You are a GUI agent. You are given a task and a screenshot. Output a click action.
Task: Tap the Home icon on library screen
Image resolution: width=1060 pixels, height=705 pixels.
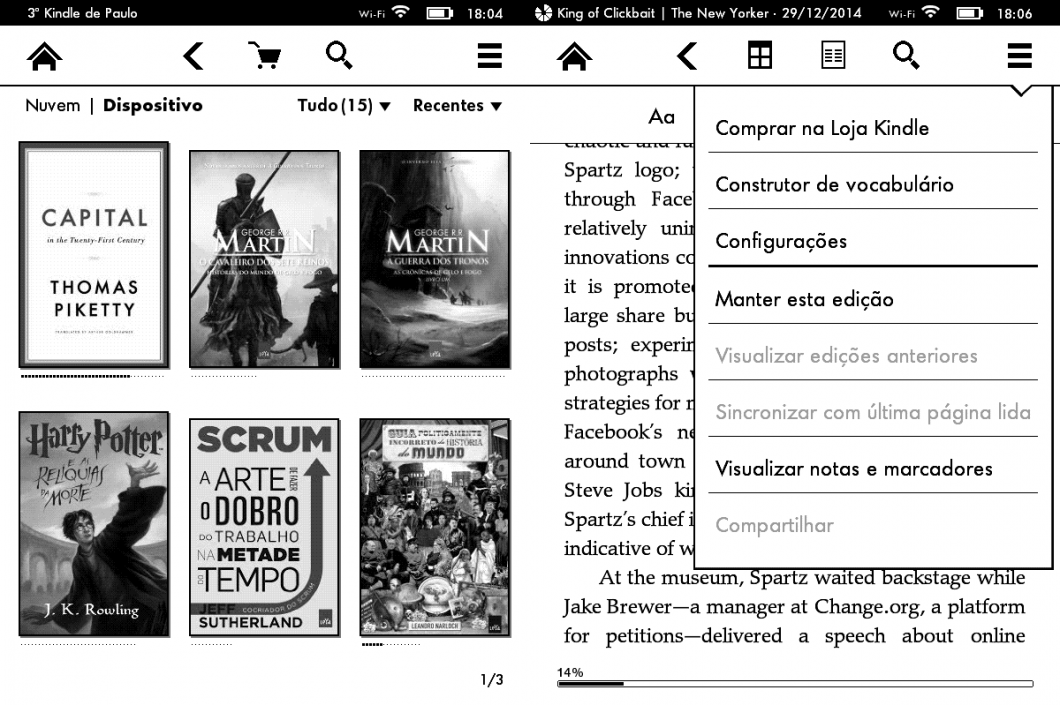(x=43, y=58)
